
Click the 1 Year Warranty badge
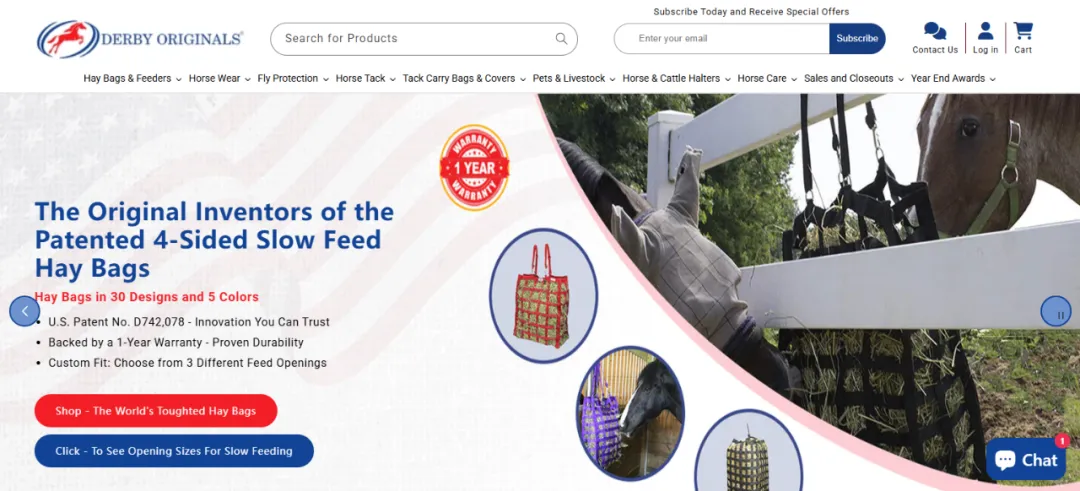(475, 167)
